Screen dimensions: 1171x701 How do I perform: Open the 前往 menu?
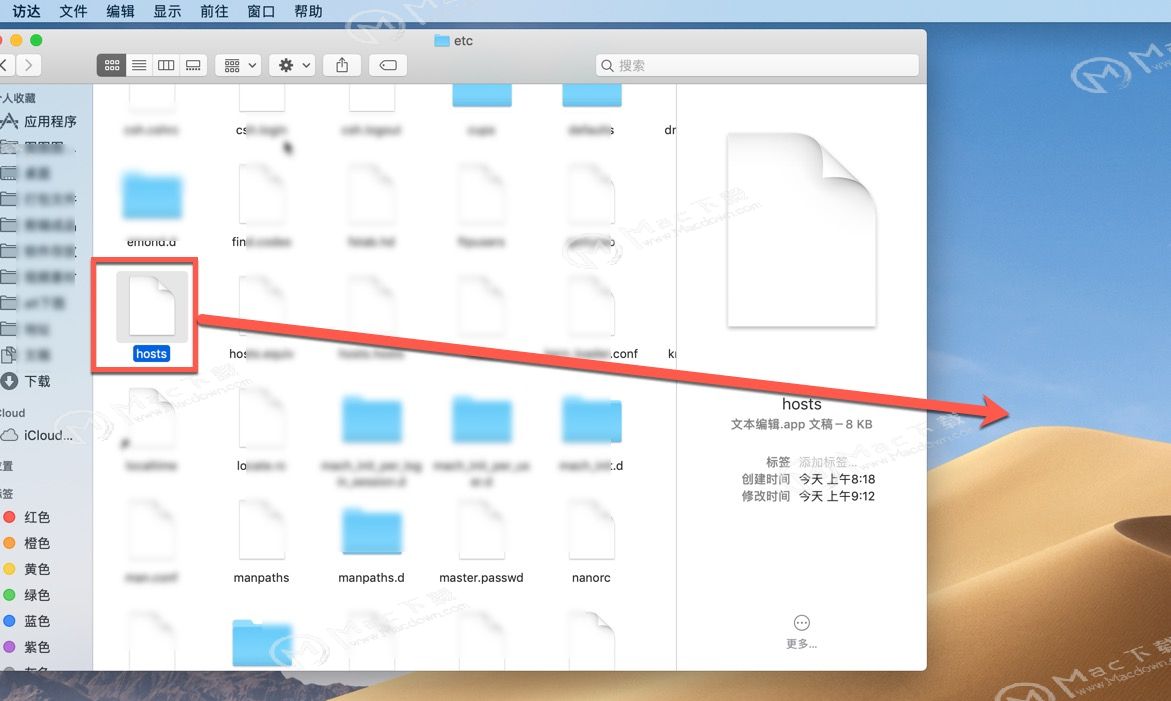pos(214,11)
